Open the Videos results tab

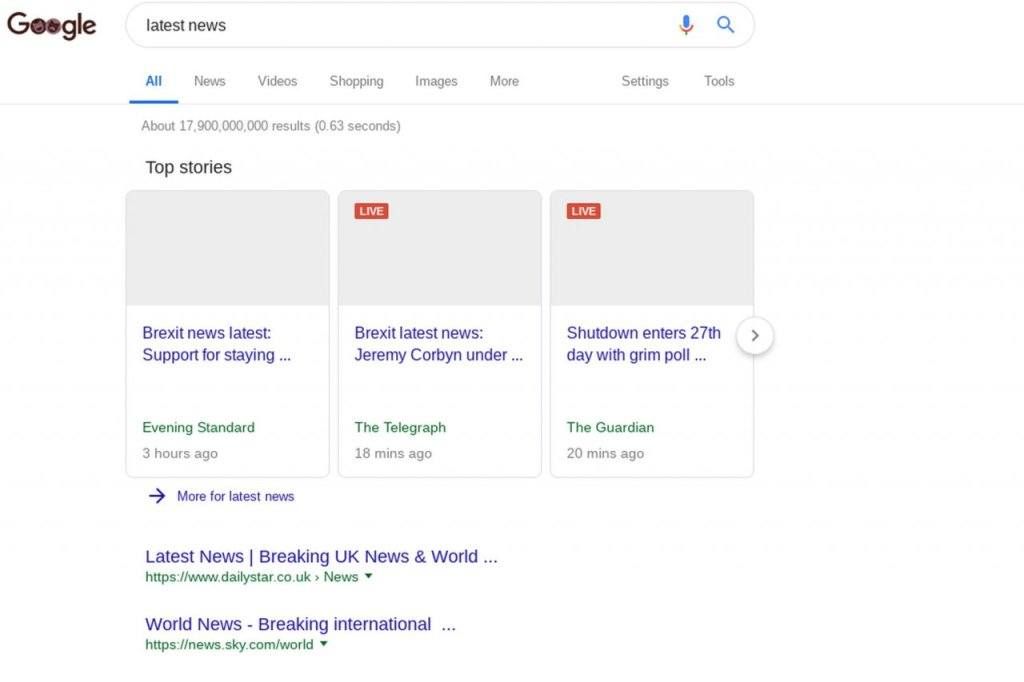click(277, 81)
